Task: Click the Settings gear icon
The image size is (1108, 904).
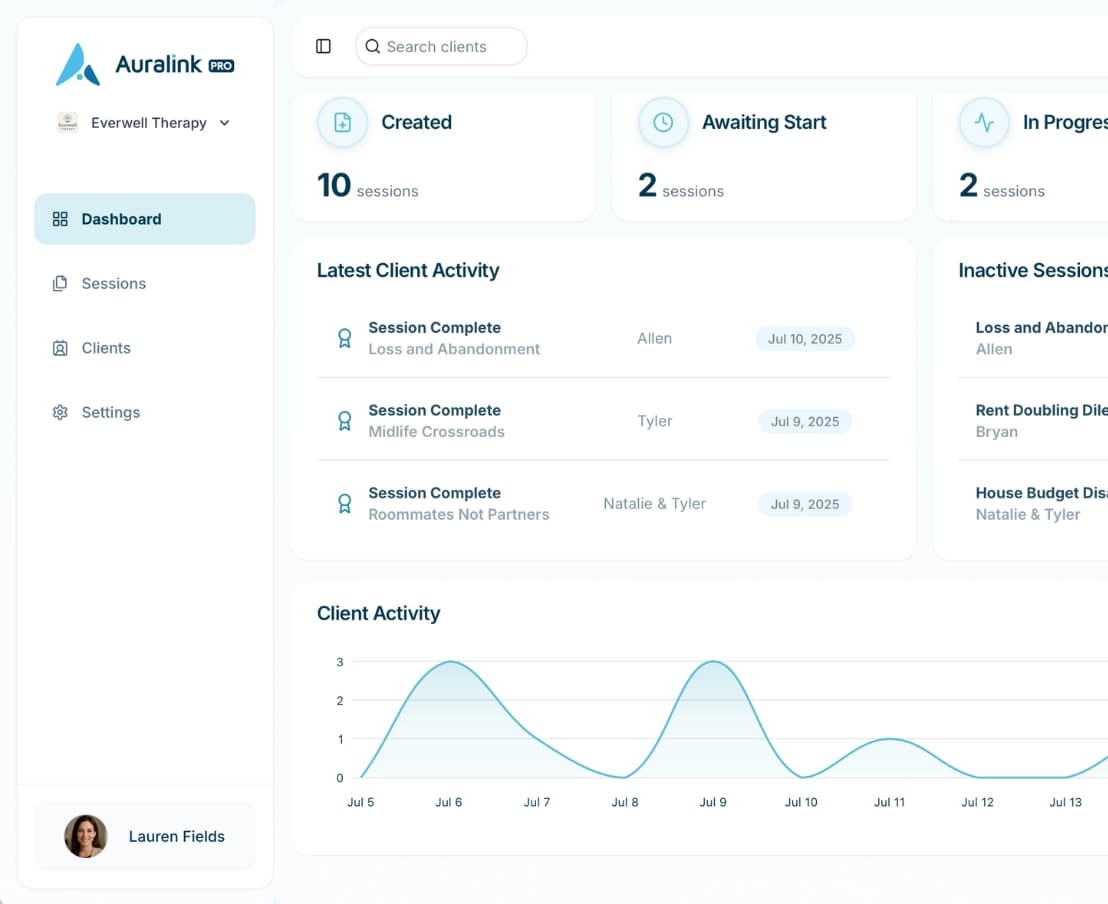Action: point(60,412)
